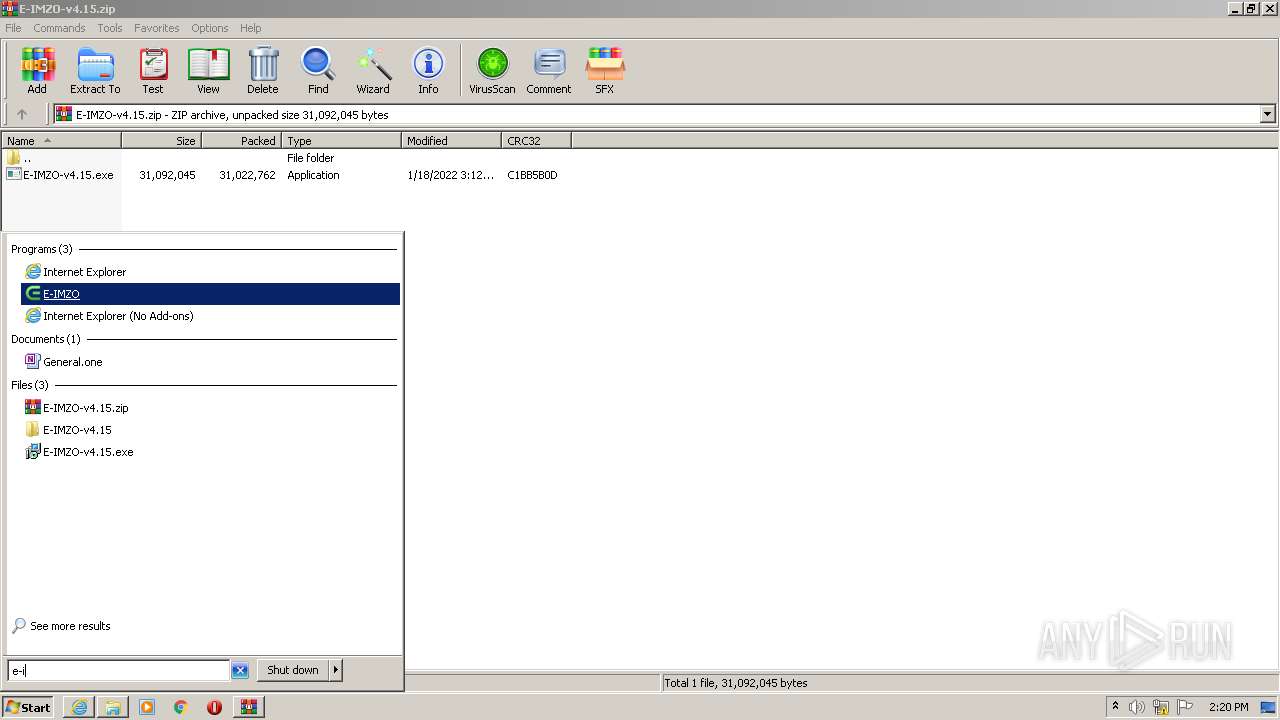The width and height of the screenshot is (1280, 720).
Task: Open Chrome from taskbar
Action: 181,707
